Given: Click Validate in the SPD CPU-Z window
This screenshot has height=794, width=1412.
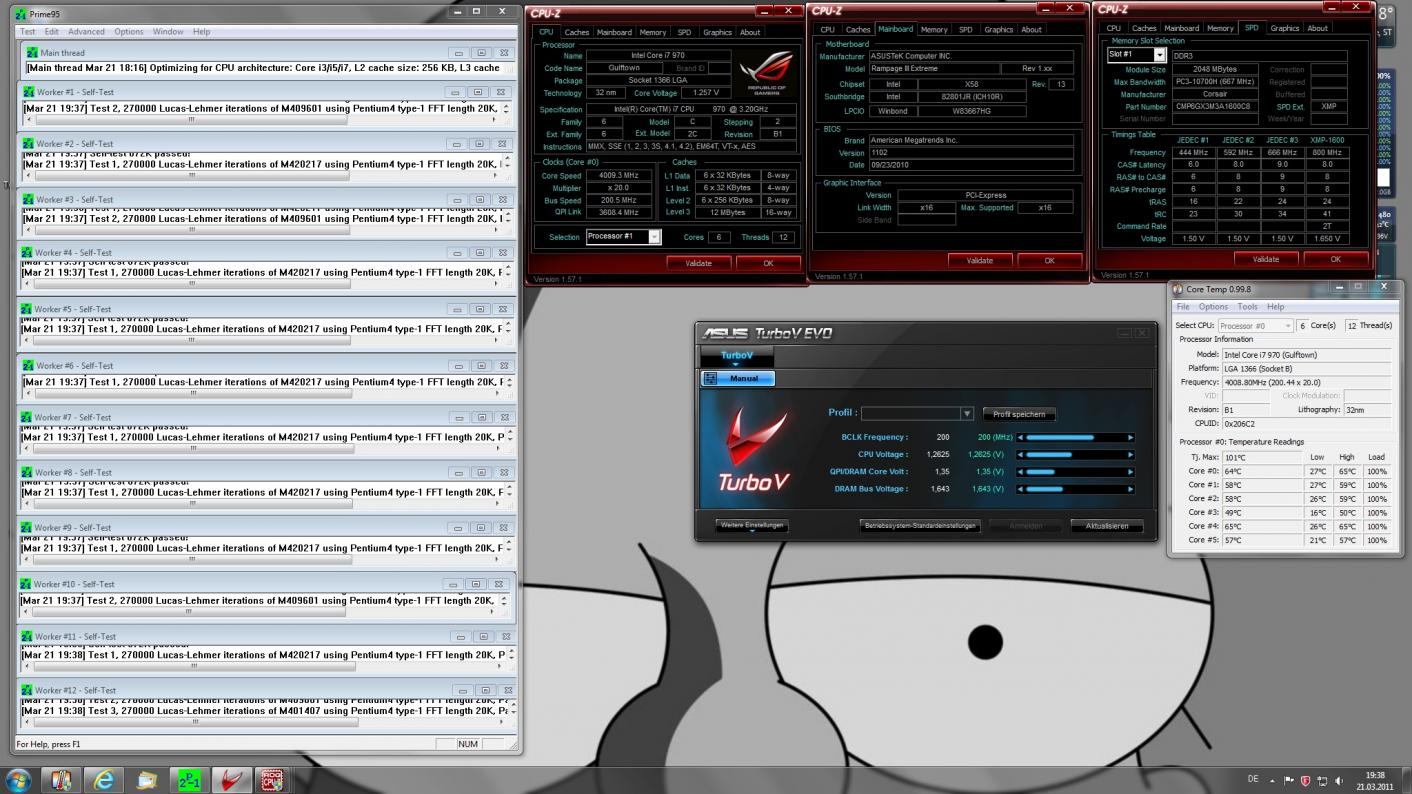Looking at the screenshot, I should 1266,259.
